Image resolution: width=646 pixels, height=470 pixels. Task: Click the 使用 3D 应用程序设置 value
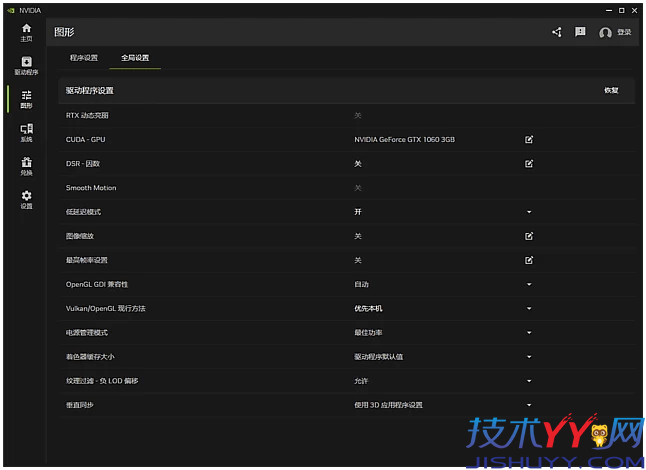389,405
